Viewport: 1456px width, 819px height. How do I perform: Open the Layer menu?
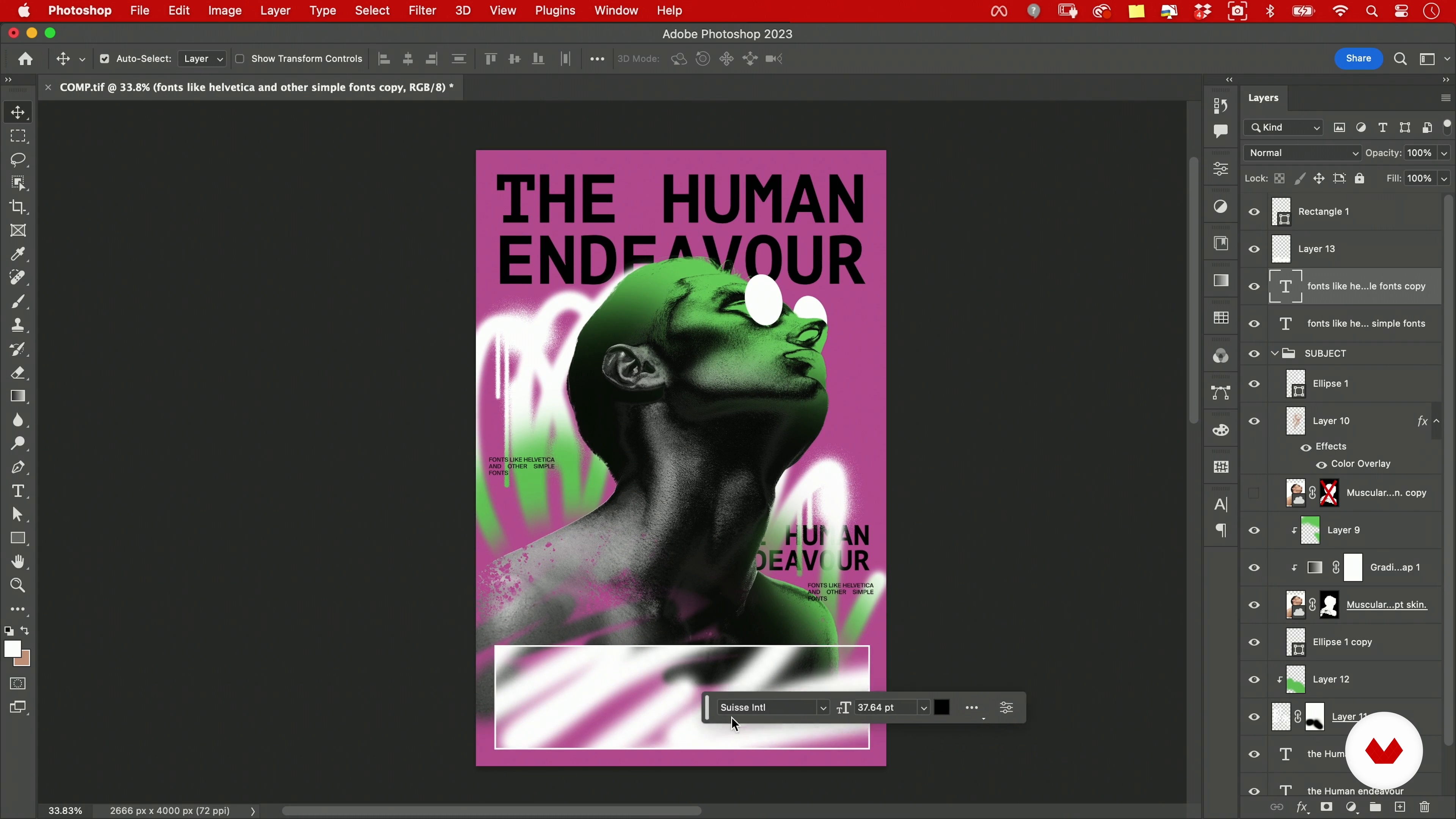(275, 11)
